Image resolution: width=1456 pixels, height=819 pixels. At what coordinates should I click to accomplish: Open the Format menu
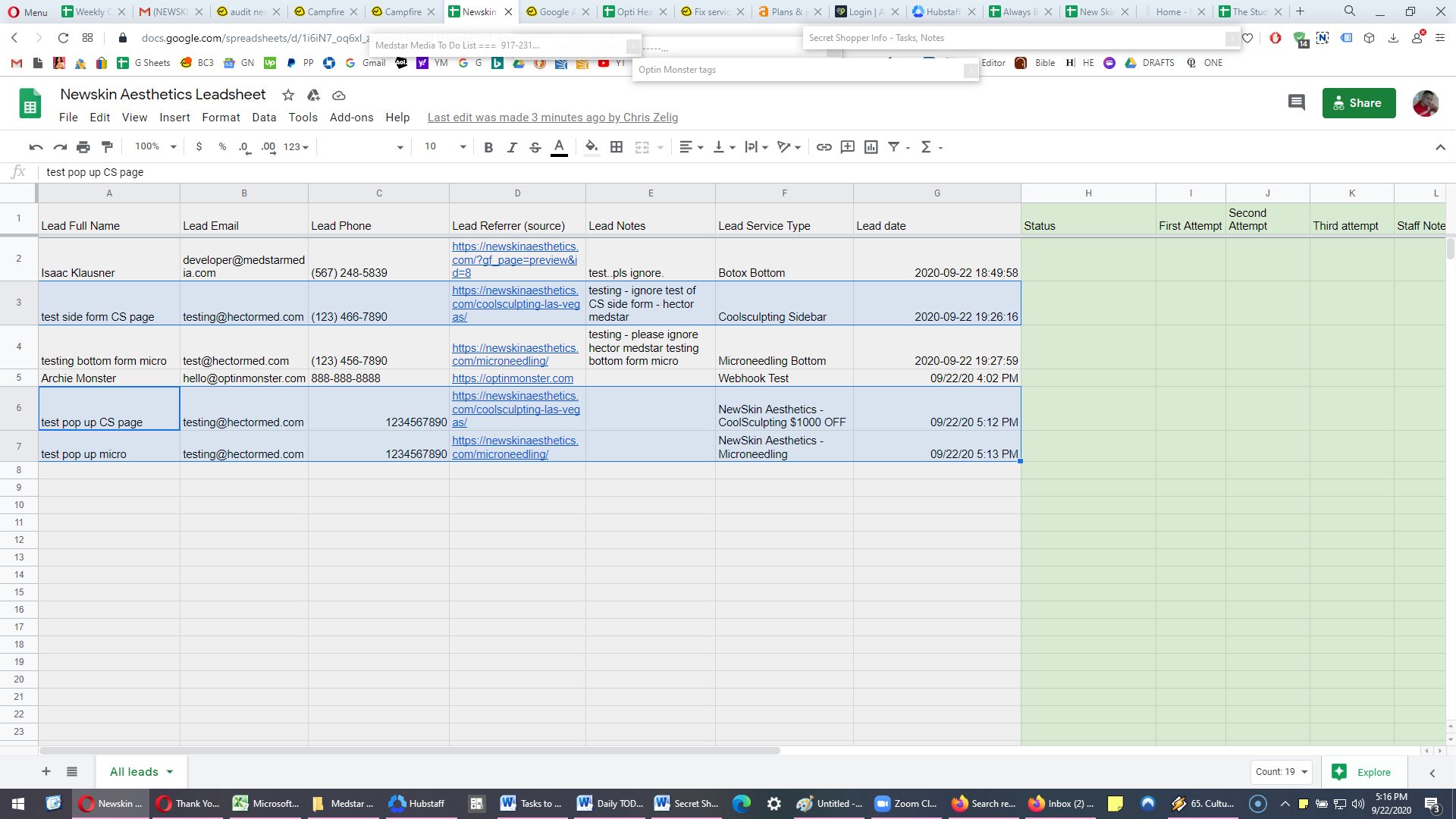tap(221, 118)
